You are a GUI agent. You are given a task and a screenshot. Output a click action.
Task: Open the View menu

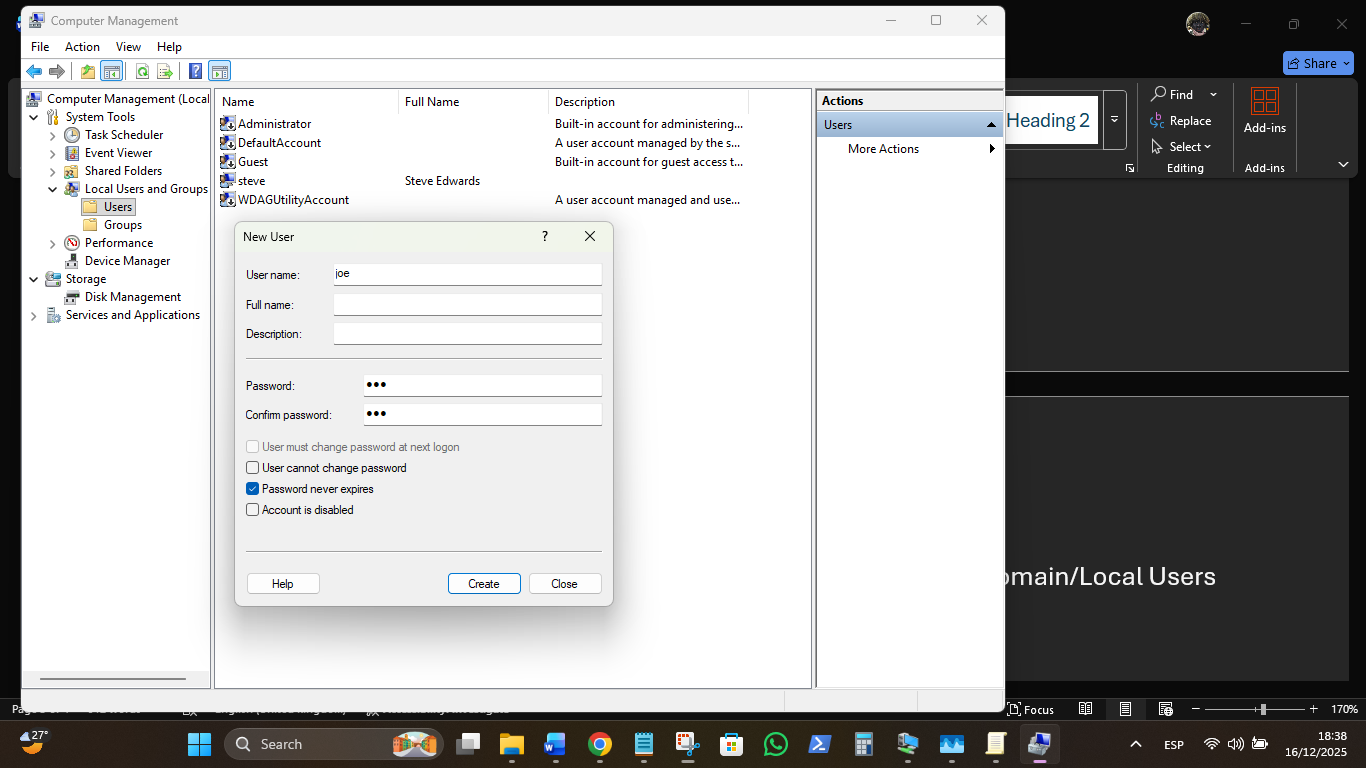(x=128, y=47)
